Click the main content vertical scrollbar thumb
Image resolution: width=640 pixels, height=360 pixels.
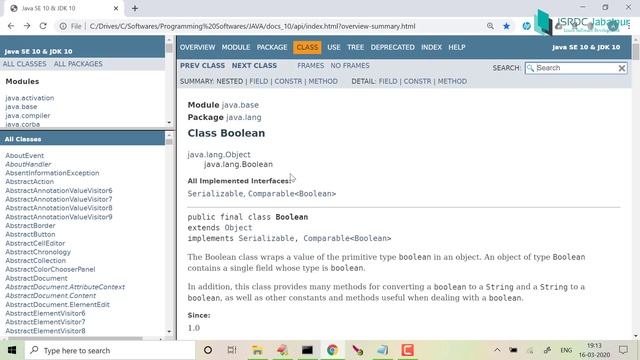(x=636, y=51)
